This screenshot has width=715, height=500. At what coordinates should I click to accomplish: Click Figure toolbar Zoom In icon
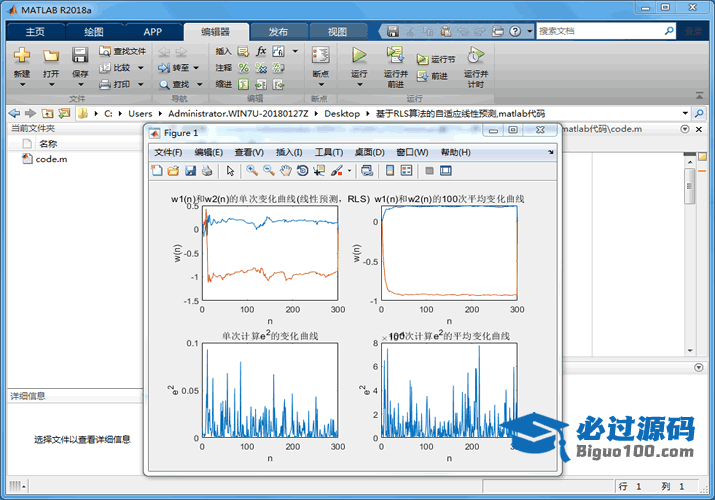point(252,170)
